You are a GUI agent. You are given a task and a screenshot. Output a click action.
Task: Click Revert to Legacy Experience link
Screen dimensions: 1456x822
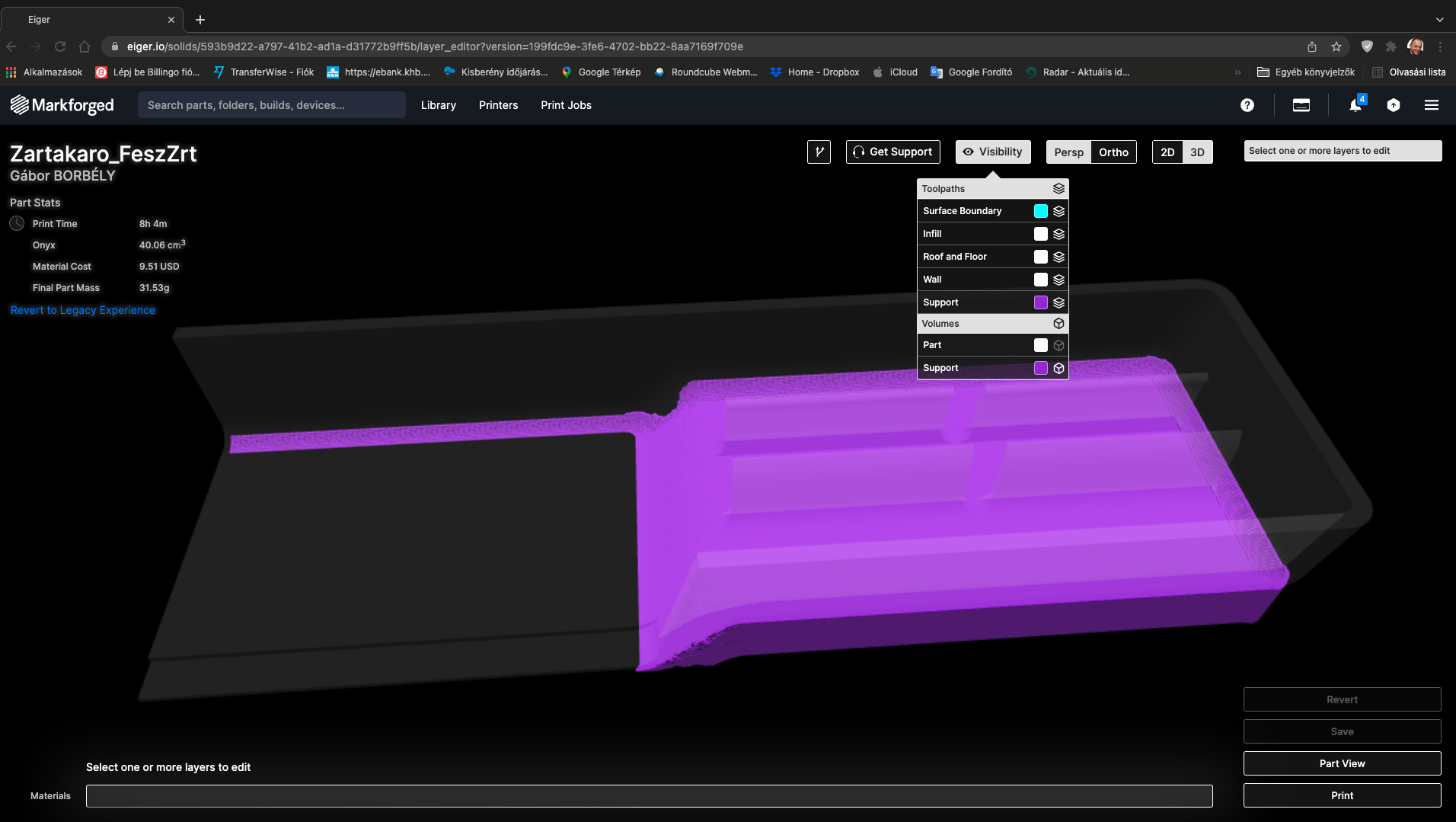tap(83, 310)
